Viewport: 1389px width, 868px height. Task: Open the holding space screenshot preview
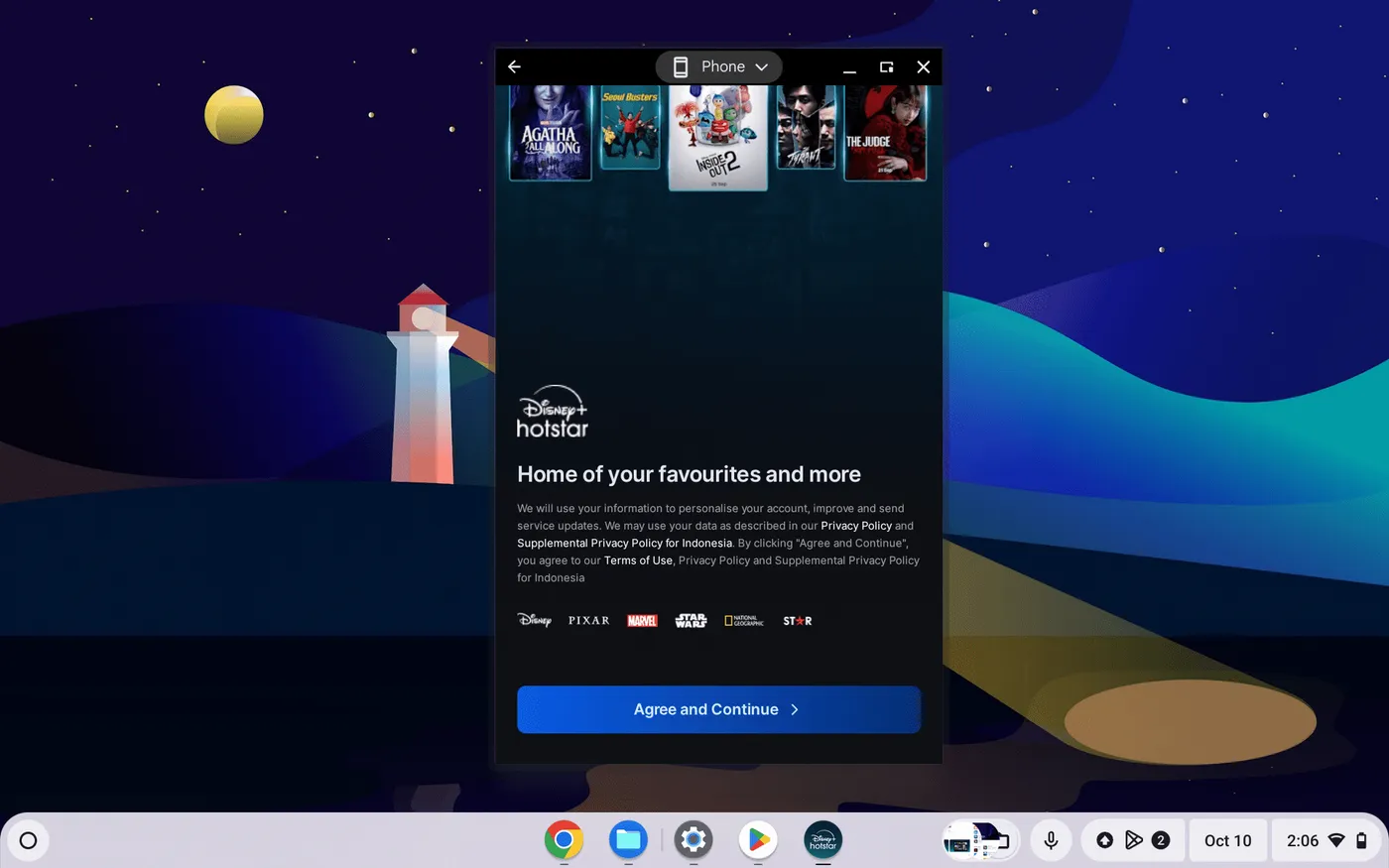pos(980,840)
